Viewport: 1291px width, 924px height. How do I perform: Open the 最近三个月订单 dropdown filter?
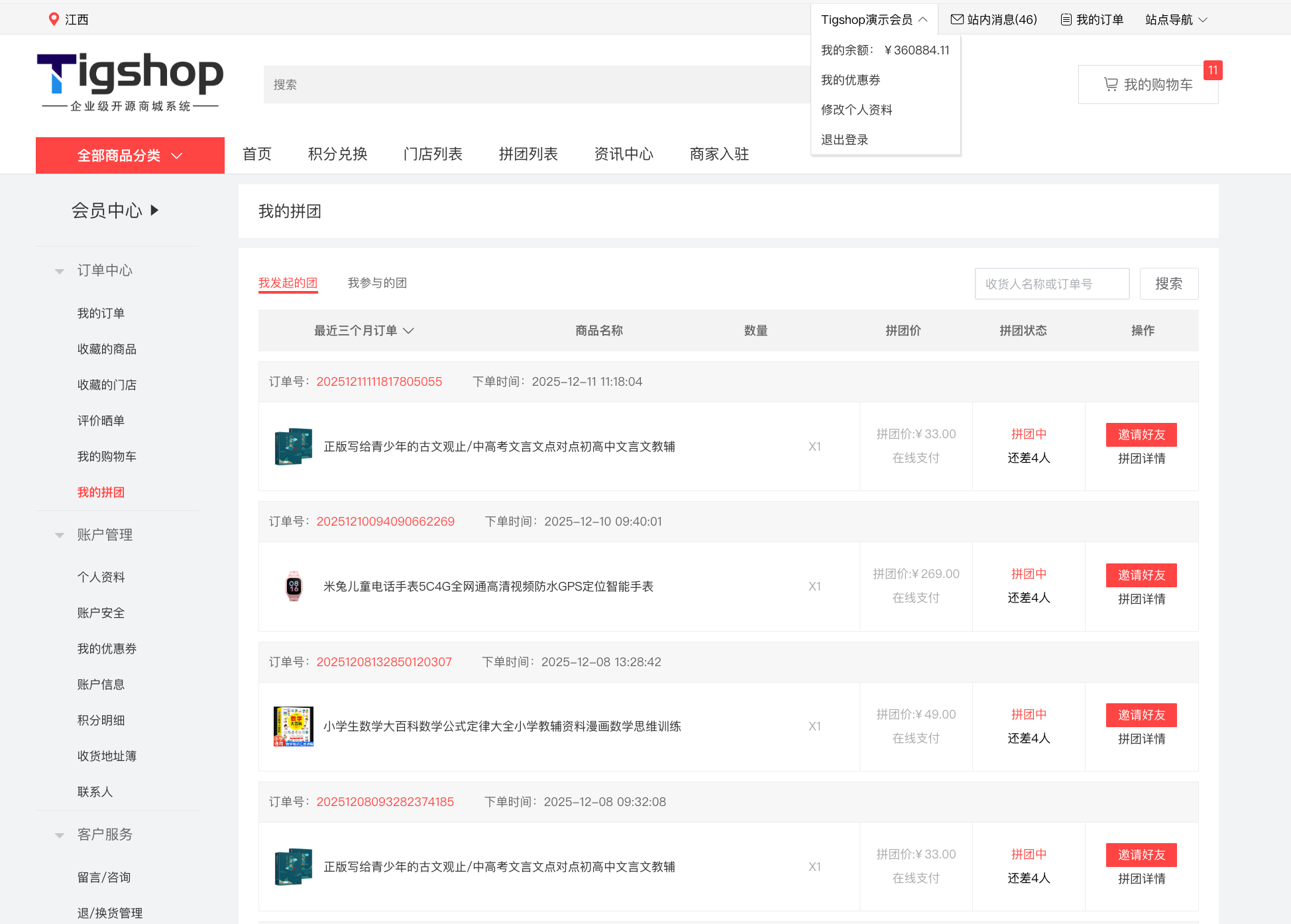click(364, 330)
